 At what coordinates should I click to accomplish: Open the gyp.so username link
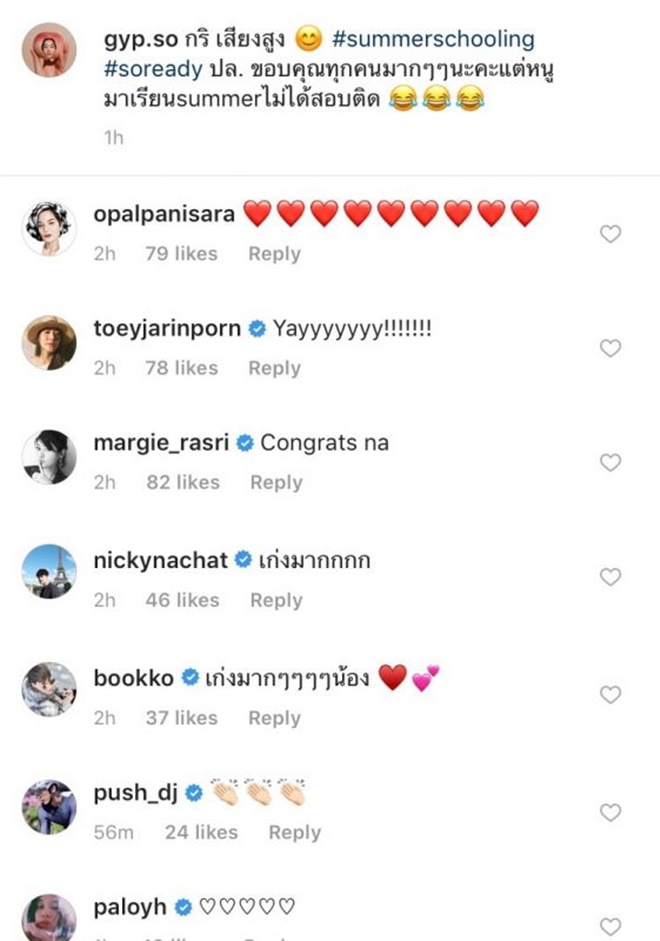tap(138, 40)
